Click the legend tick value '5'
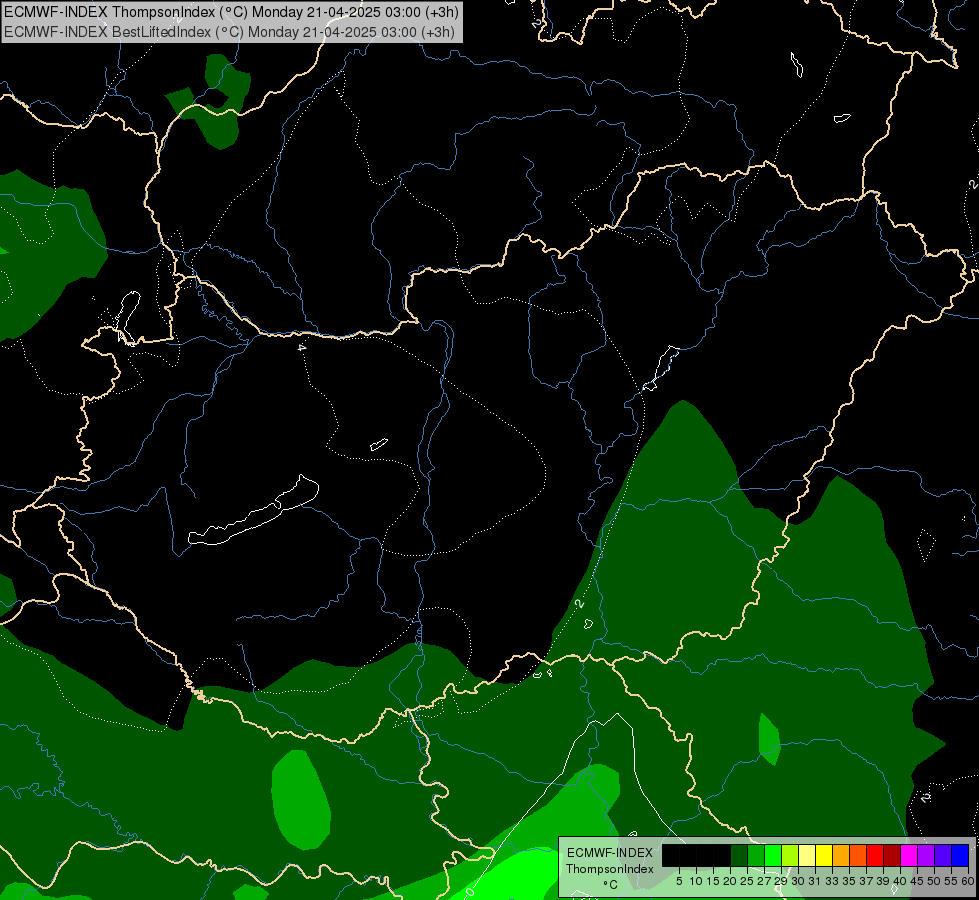979x900 pixels. 679,881
